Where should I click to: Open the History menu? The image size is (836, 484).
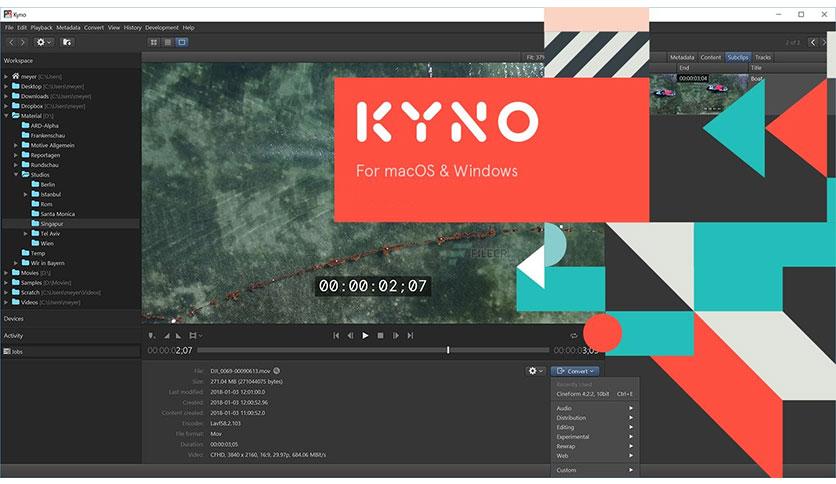tap(133, 28)
